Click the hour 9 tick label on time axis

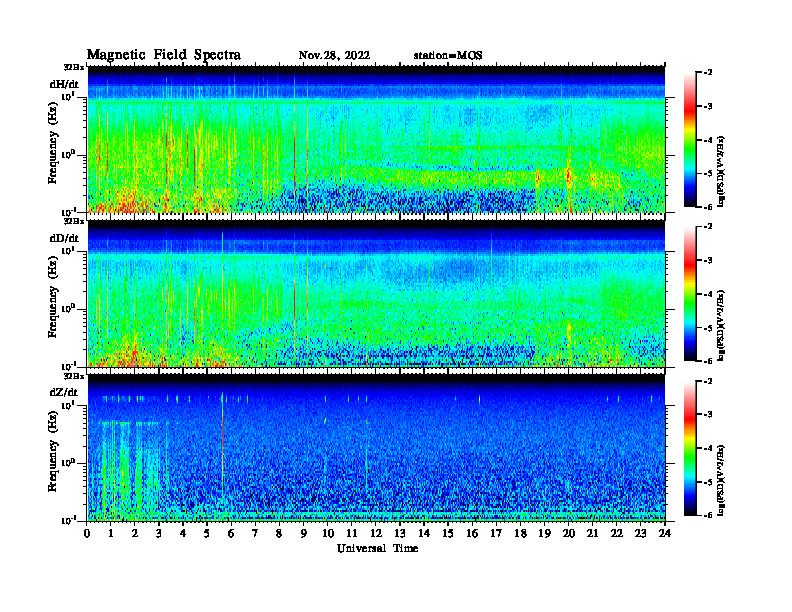point(303,534)
